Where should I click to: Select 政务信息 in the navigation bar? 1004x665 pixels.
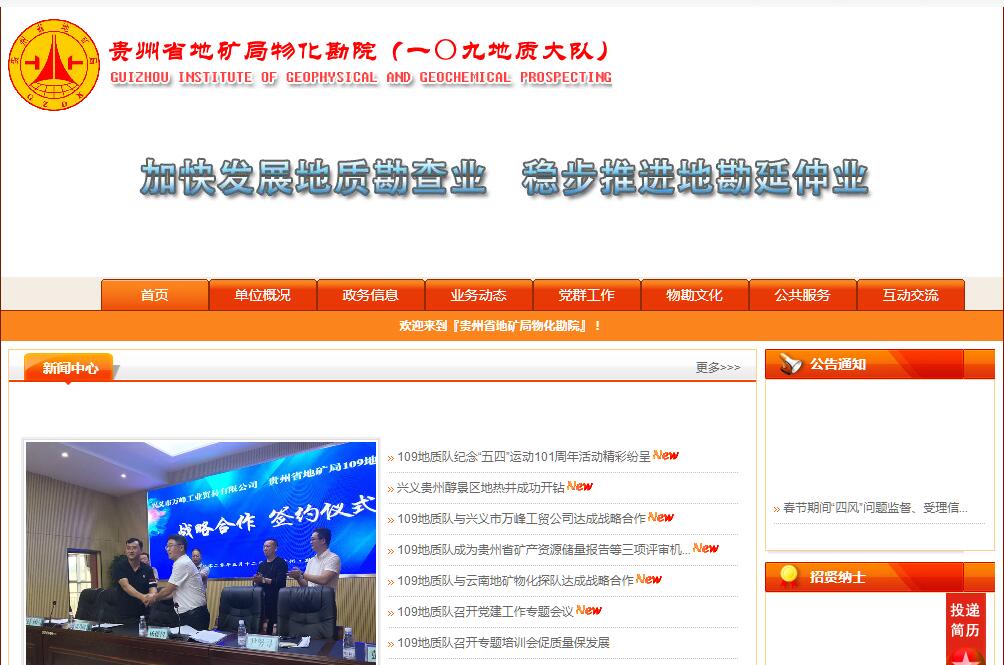coord(371,295)
